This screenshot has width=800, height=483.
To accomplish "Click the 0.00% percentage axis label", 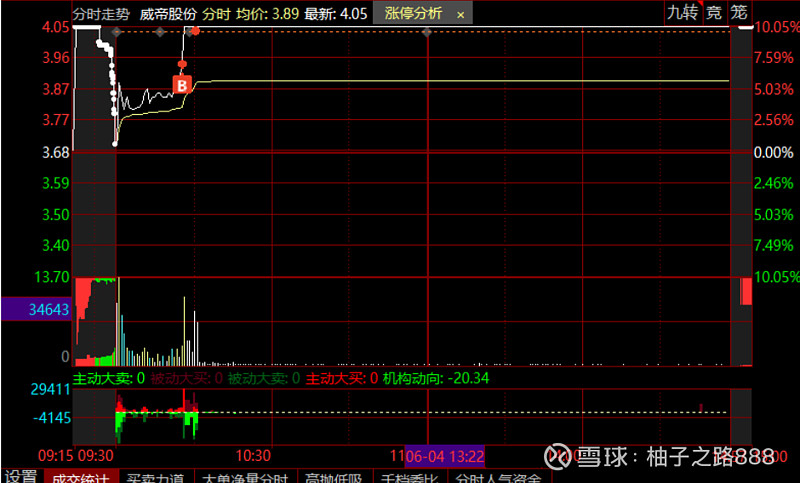I will pyautogui.click(x=773, y=152).
